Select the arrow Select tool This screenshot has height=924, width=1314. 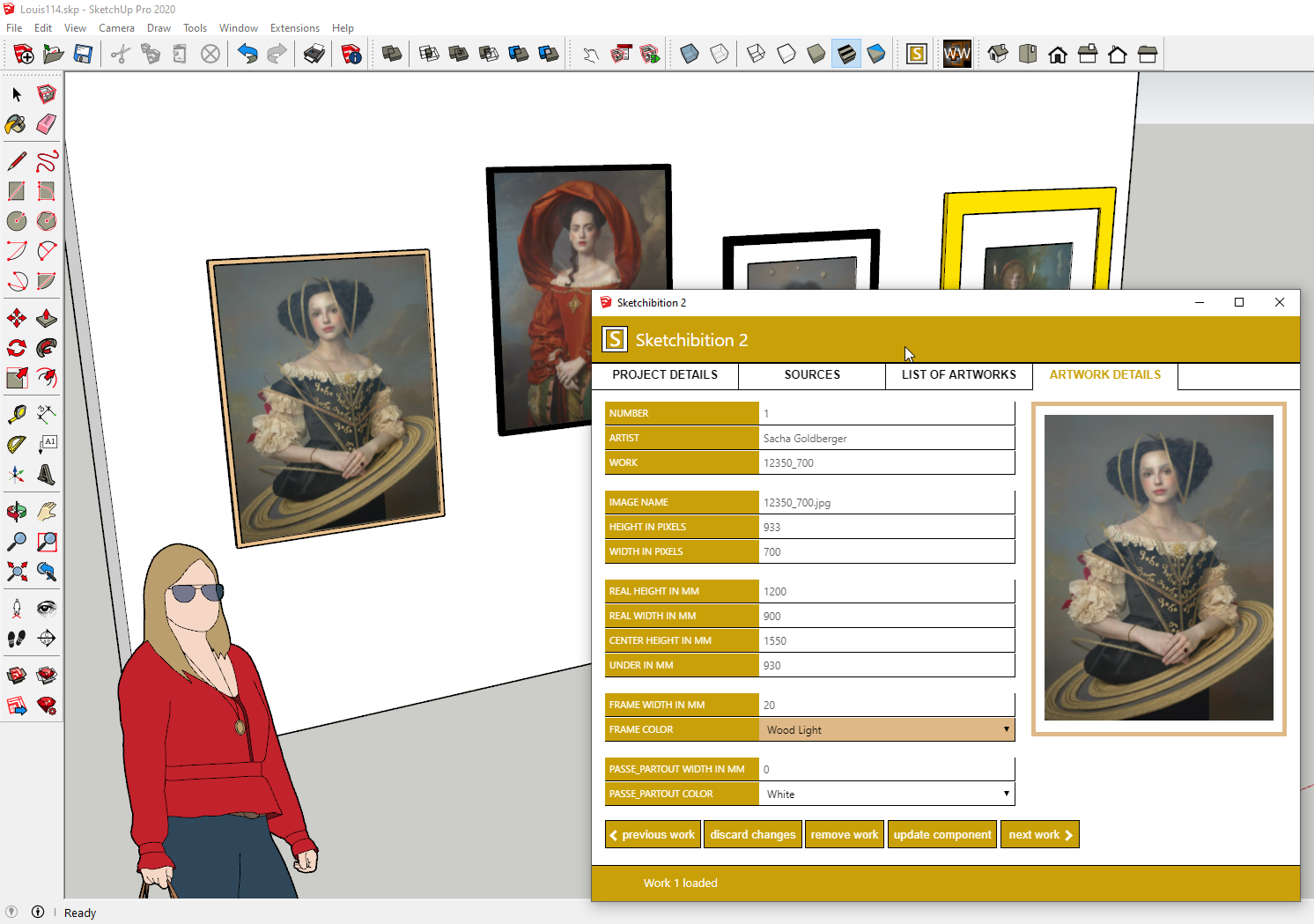click(17, 94)
